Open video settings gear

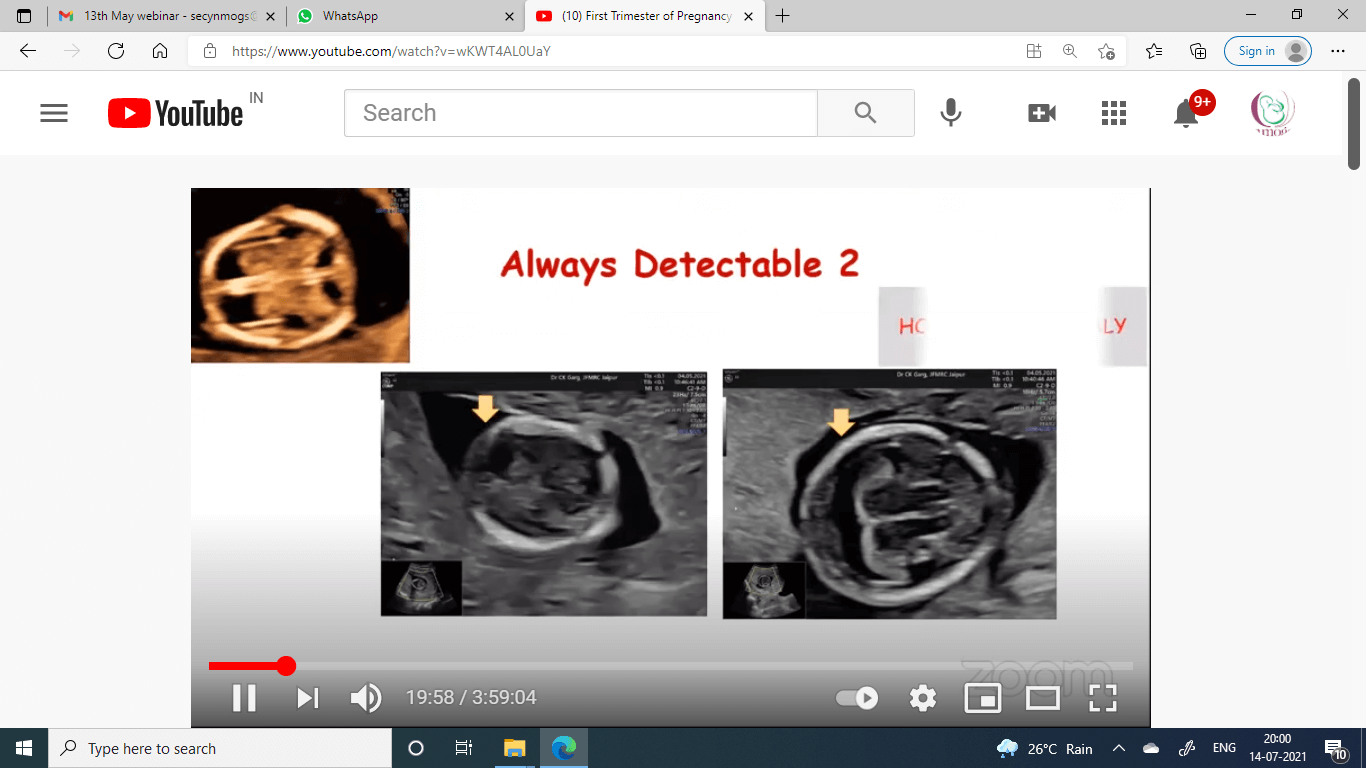pos(922,697)
